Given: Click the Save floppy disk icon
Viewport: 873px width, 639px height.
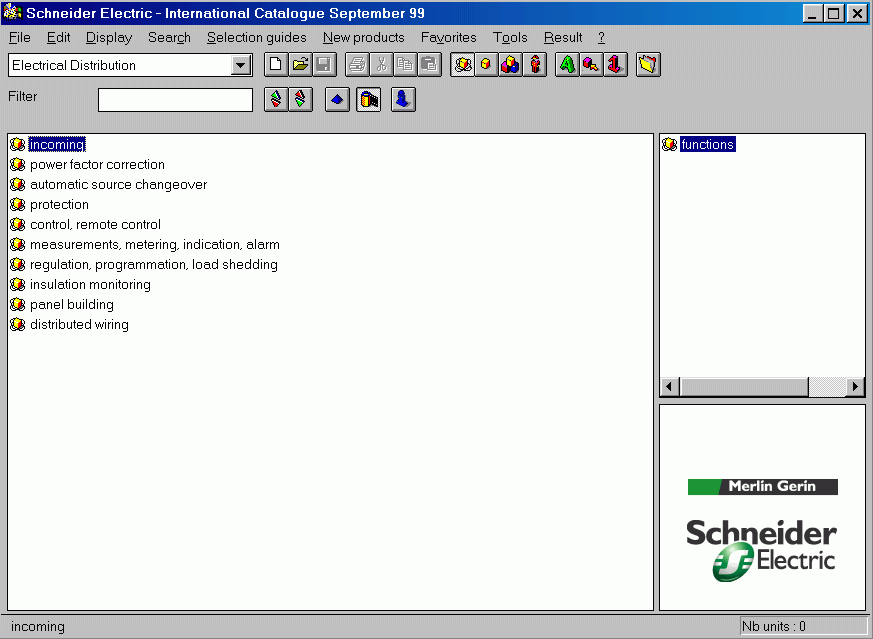Looking at the screenshot, I should point(324,65).
